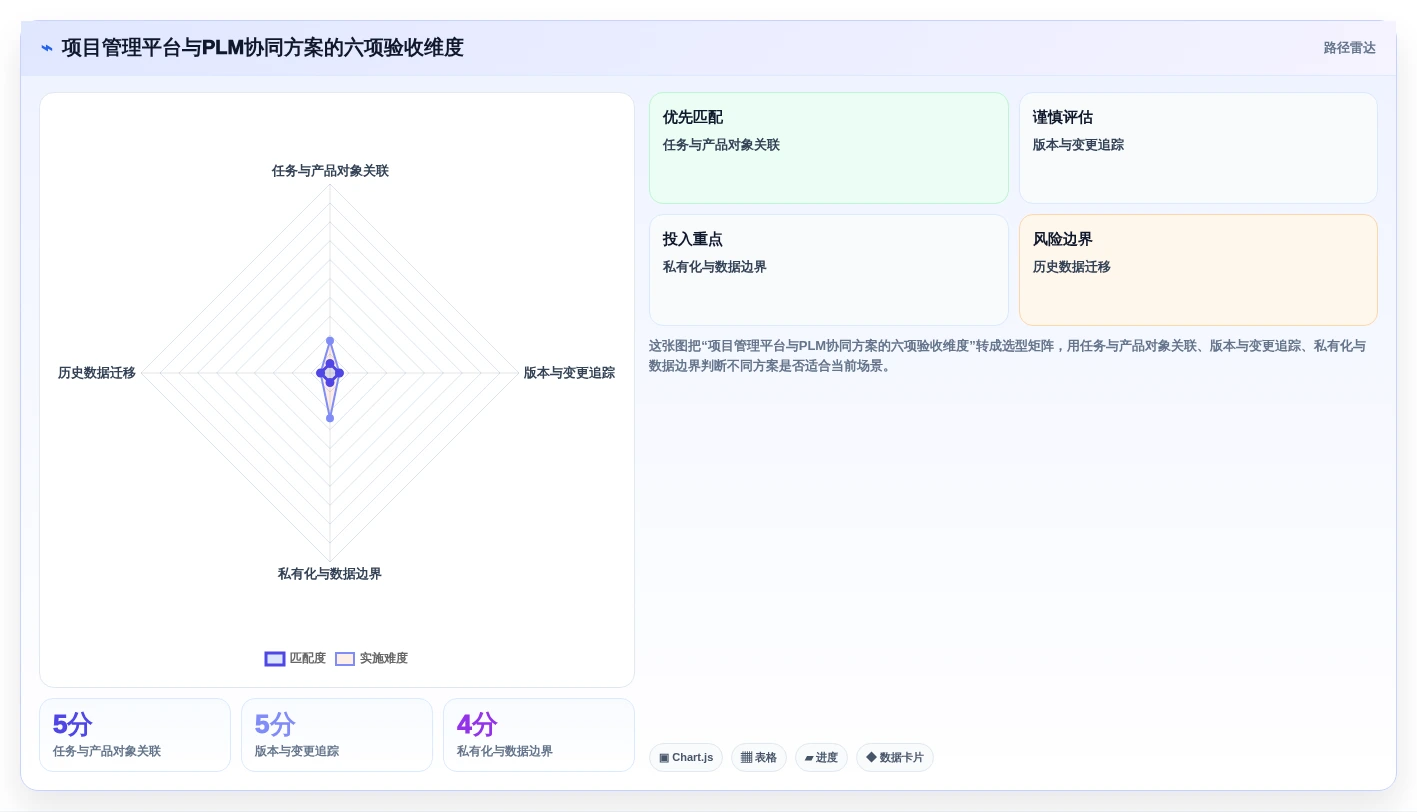Select the 数据卡片 tag chip
Viewport: 1417px width, 812px height.
click(x=895, y=757)
